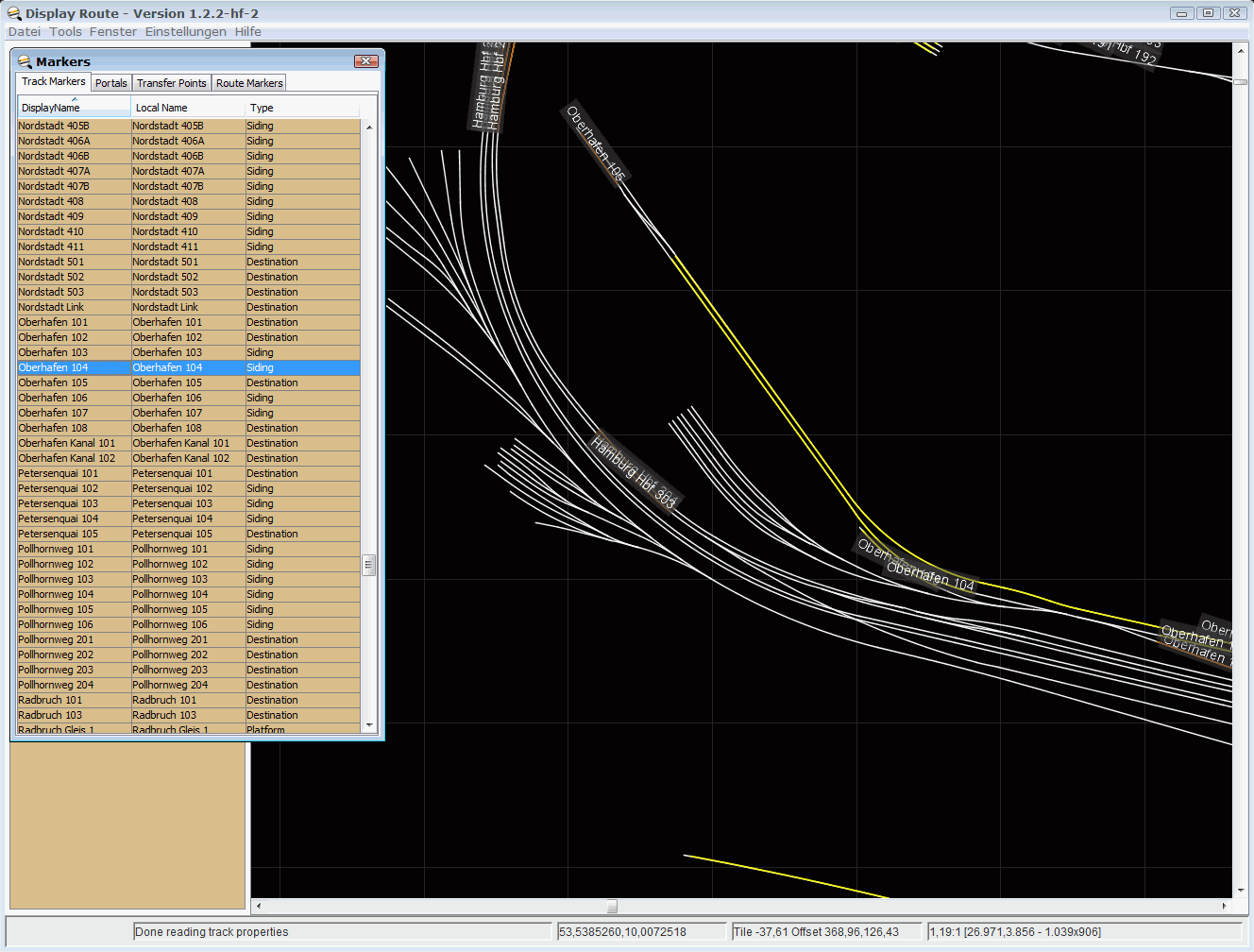This screenshot has height=952, width=1254.
Task: Switch to the Route Markers tab
Action: [249, 83]
